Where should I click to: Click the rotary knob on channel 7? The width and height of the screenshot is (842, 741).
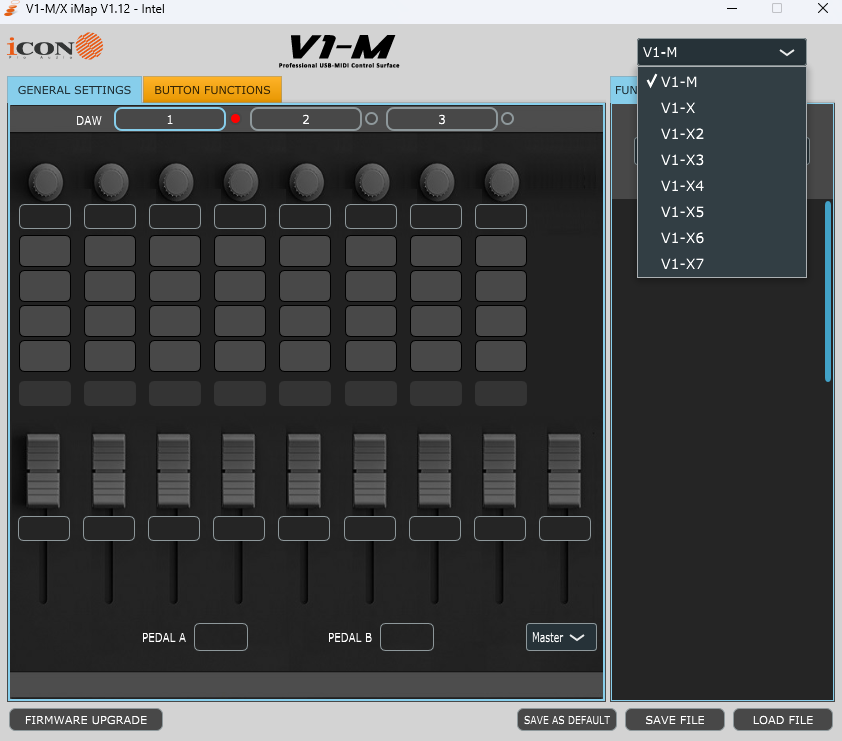click(x=437, y=181)
